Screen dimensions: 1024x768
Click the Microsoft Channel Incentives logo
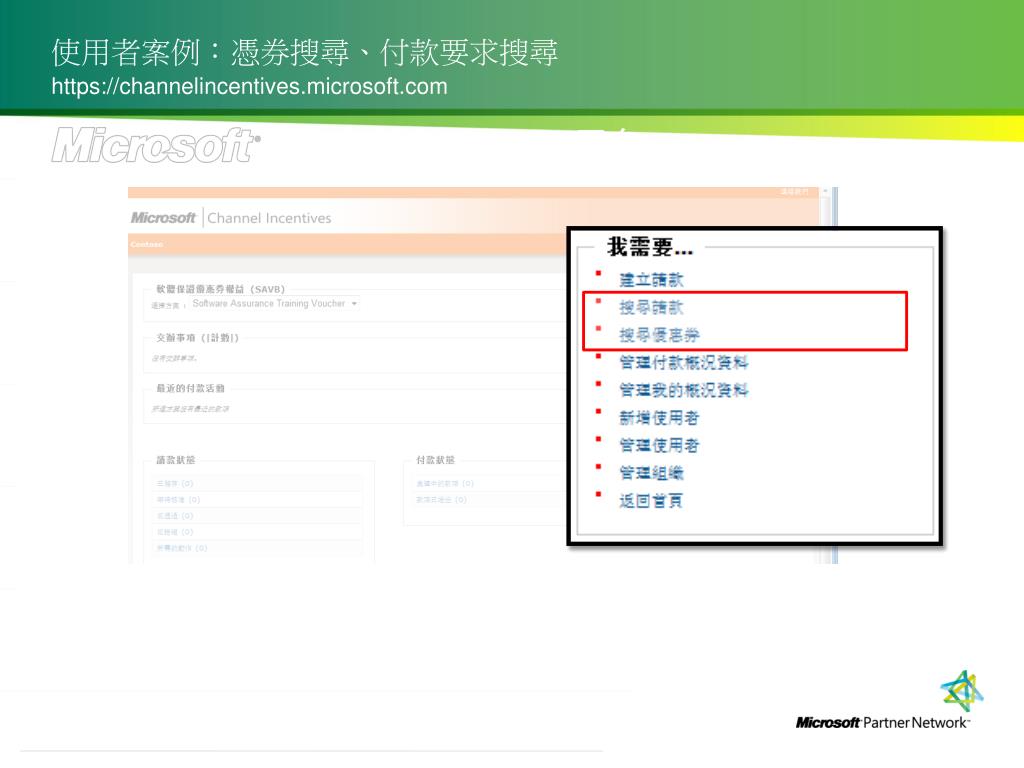tap(231, 217)
